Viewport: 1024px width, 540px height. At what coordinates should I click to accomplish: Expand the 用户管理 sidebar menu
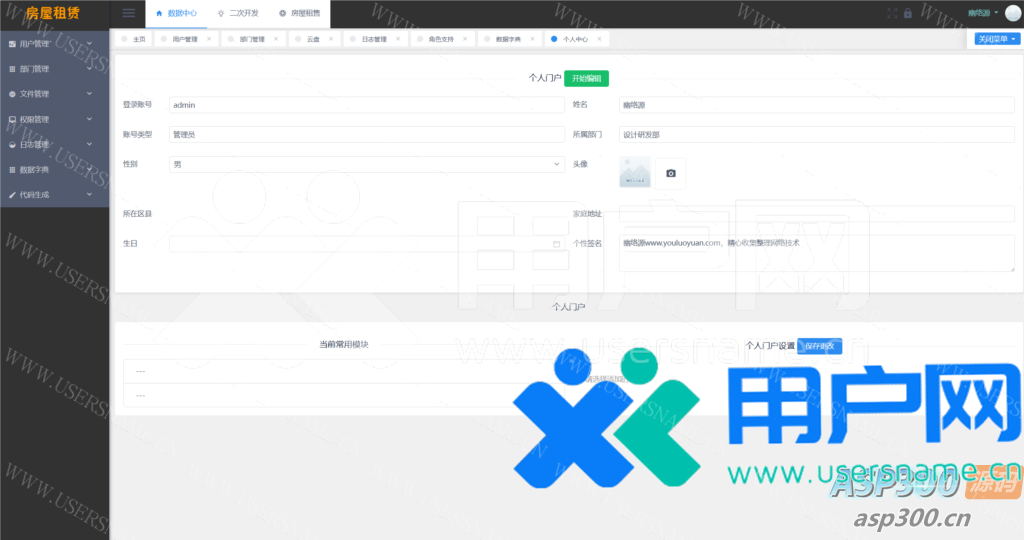[x=54, y=44]
